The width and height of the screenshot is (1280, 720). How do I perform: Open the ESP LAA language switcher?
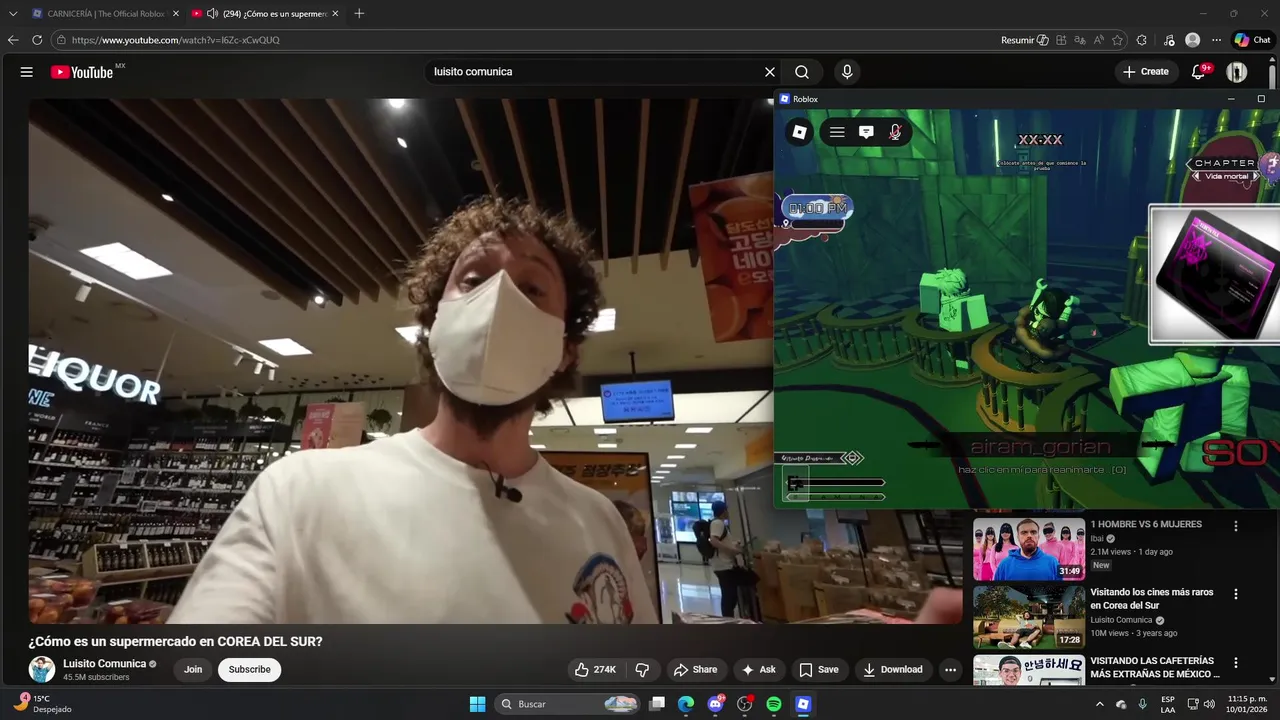[1168, 704]
